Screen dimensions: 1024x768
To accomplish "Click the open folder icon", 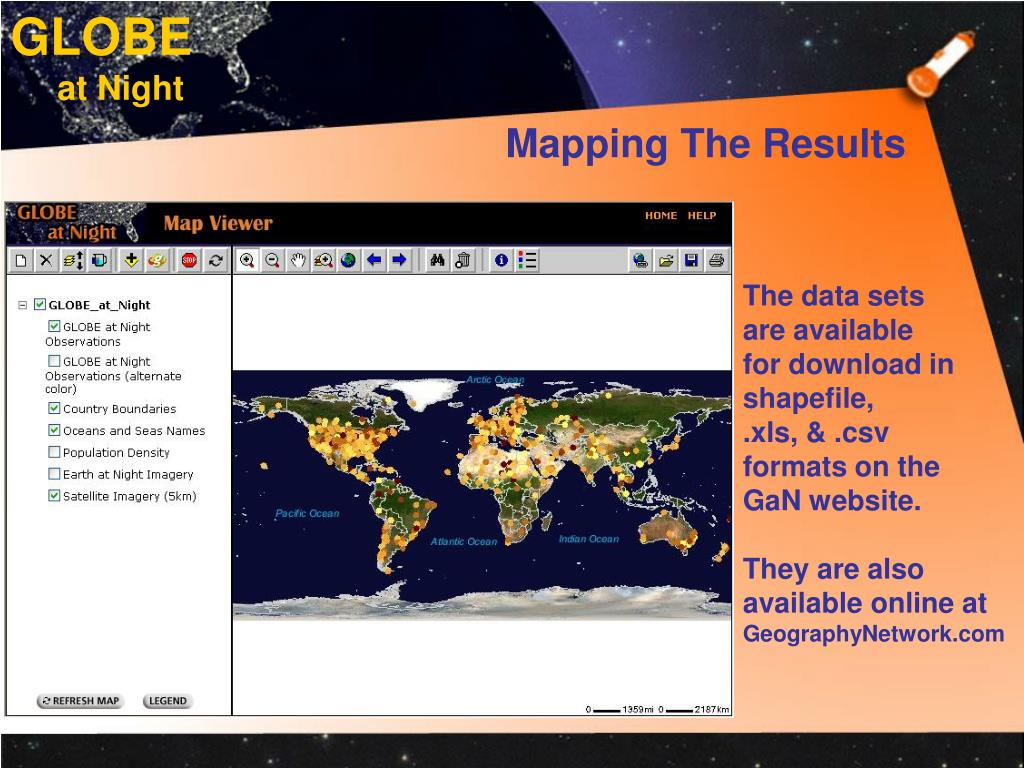I will click(x=666, y=261).
